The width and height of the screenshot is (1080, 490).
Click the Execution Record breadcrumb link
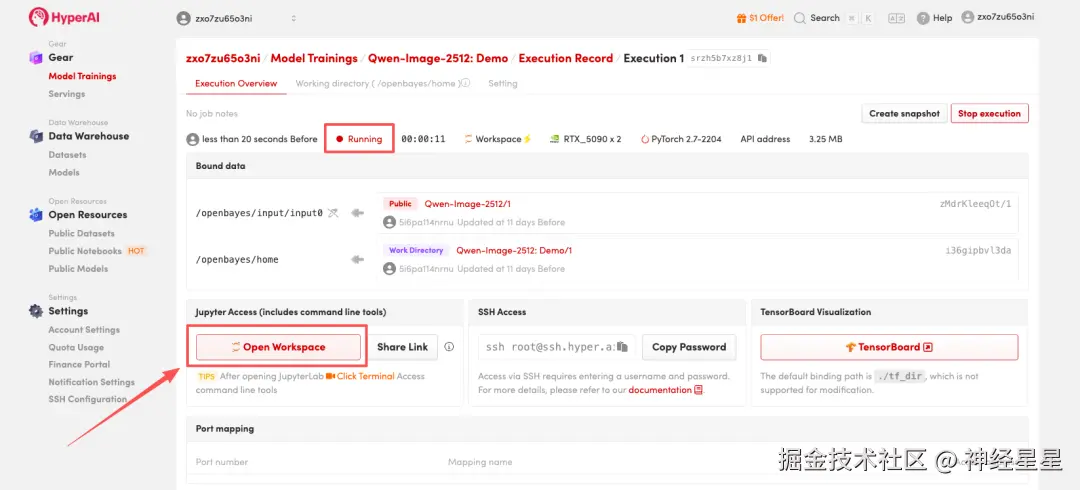click(565, 59)
